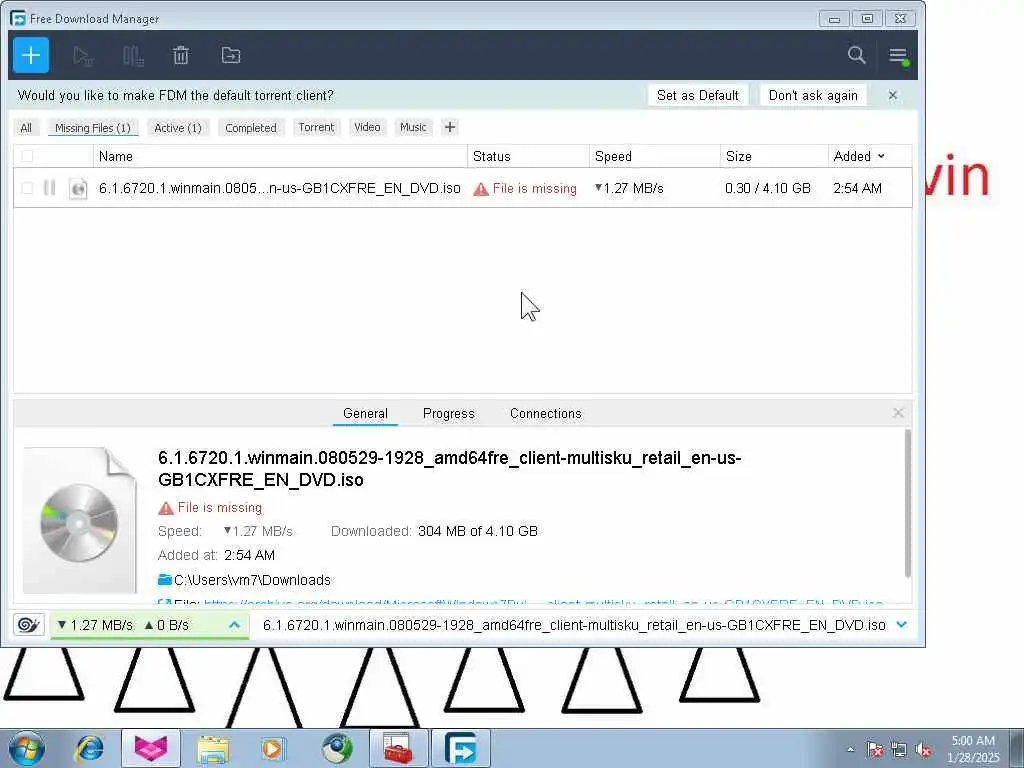
Task: Show hidden tray icons arrow
Action: pyautogui.click(x=850, y=749)
